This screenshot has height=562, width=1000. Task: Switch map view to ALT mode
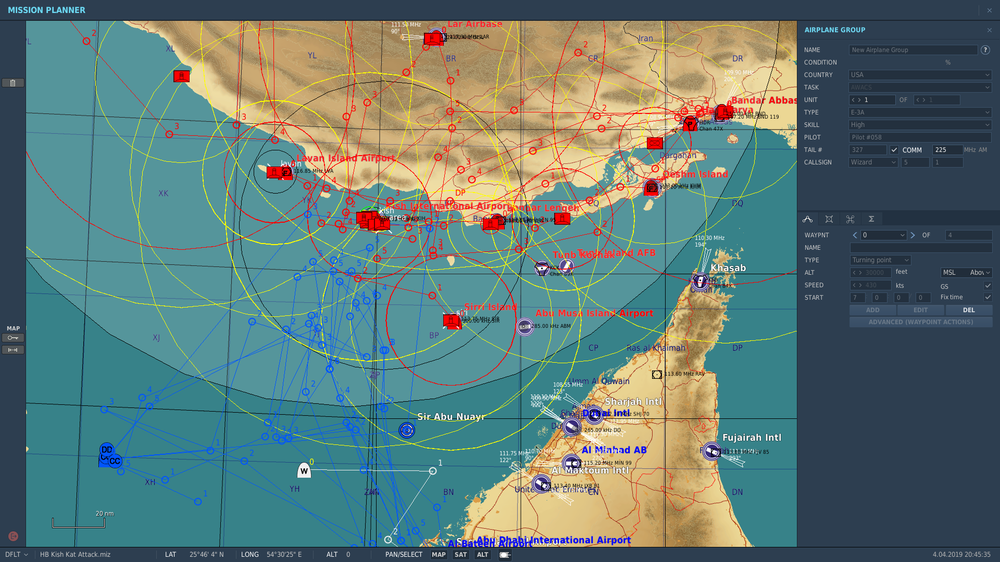[483, 555]
